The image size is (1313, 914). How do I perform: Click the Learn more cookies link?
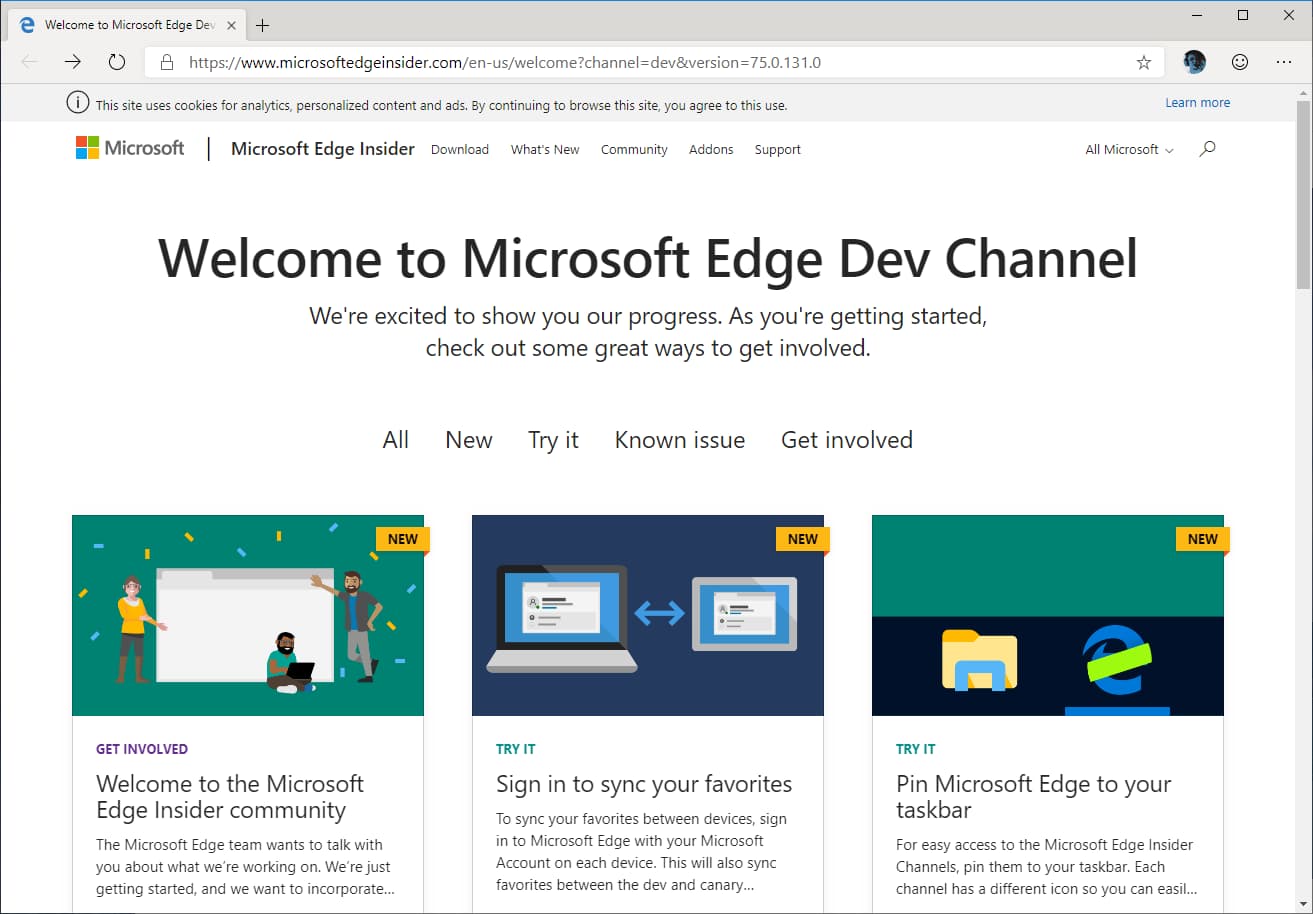click(x=1197, y=103)
